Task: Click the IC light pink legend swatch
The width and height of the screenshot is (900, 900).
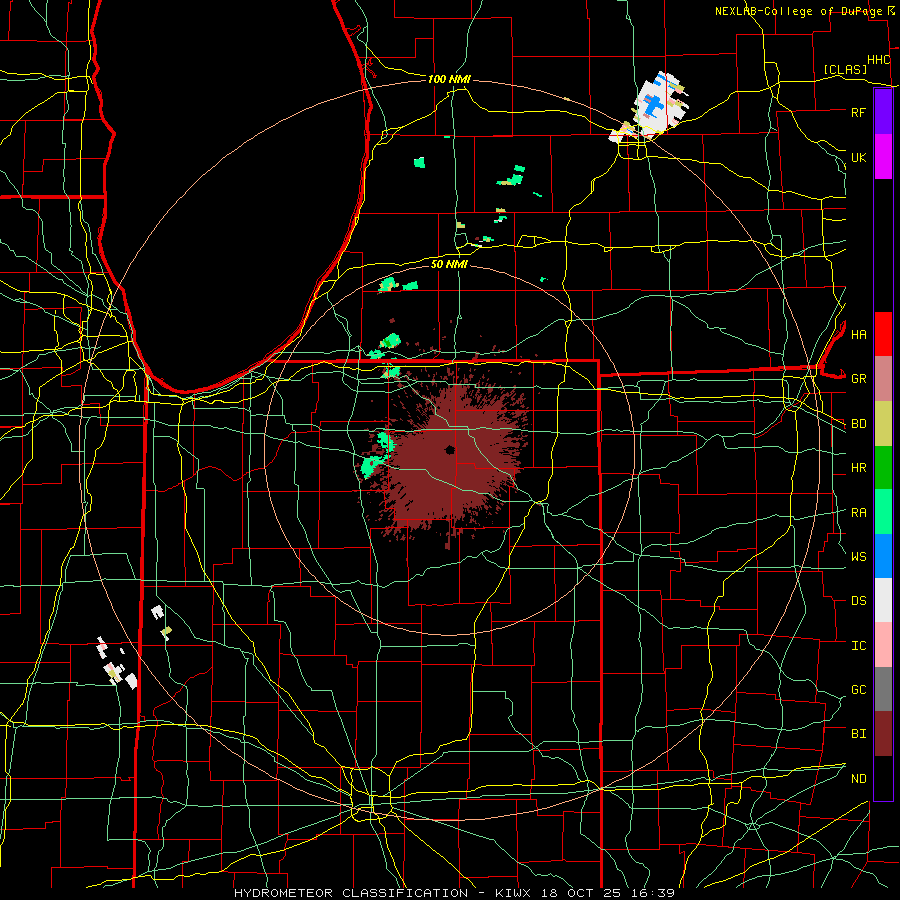Action: 883,645
